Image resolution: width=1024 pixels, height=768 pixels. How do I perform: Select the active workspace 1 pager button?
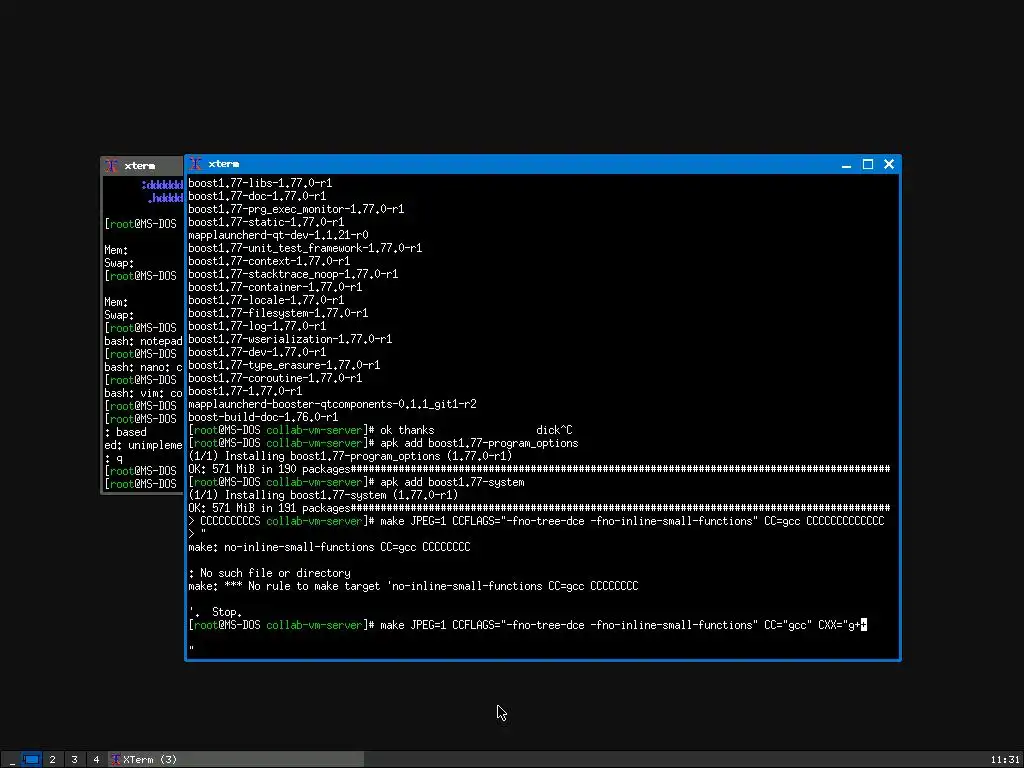tap(31, 760)
